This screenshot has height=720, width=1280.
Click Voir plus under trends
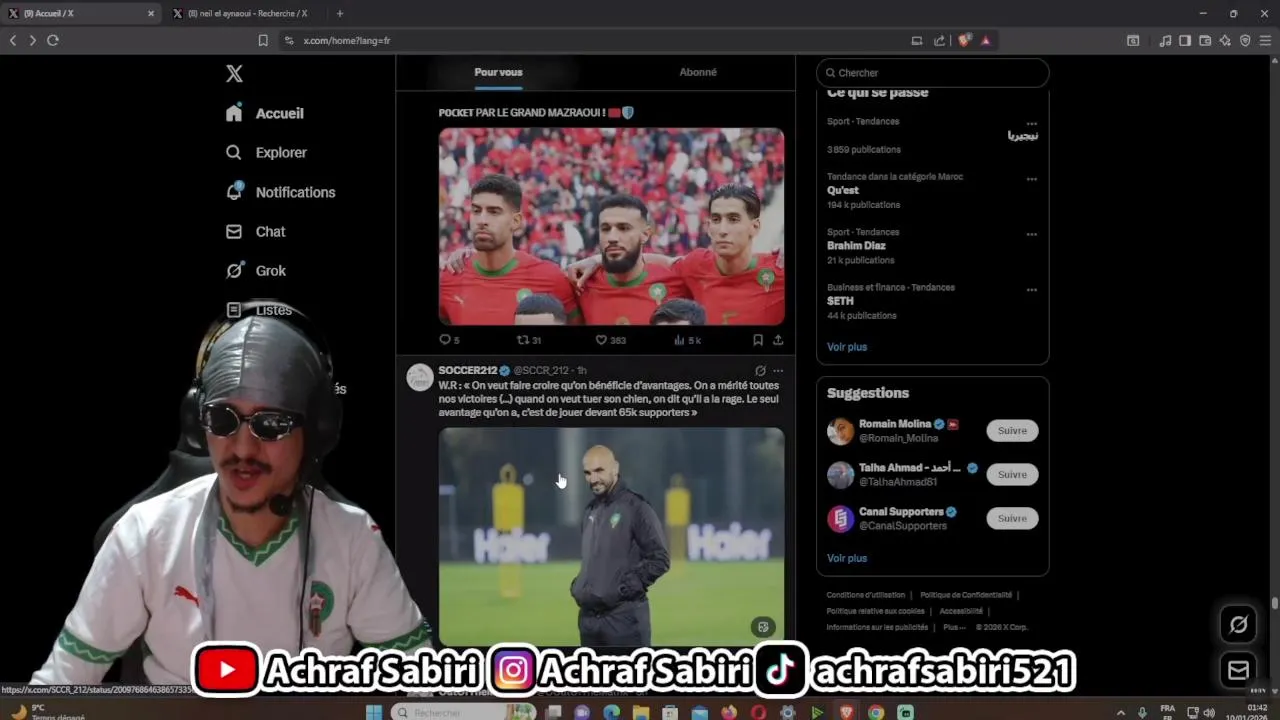click(847, 347)
